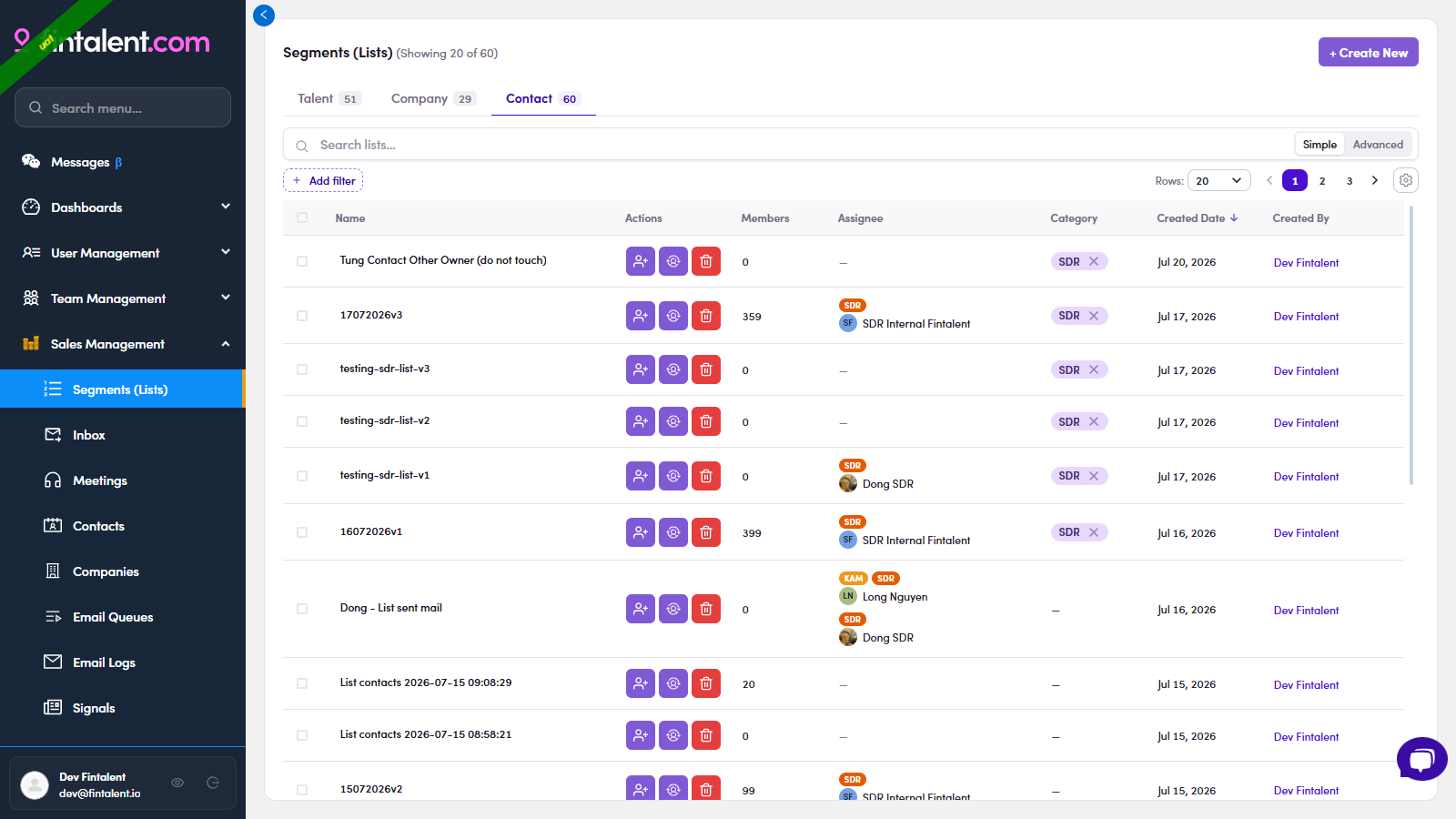This screenshot has width=1456, height=819.
Task: Select the 17072026v3 row checkbox
Action: [302, 316]
